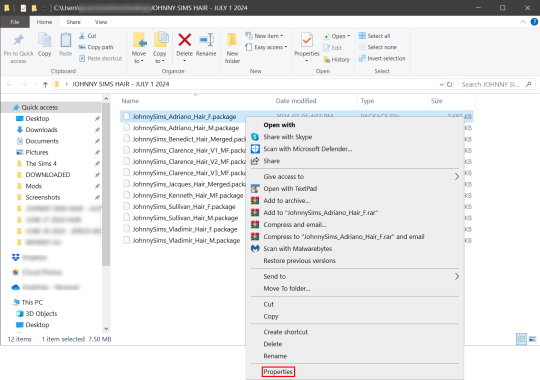Select This PC in navigation pane

(32, 302)
